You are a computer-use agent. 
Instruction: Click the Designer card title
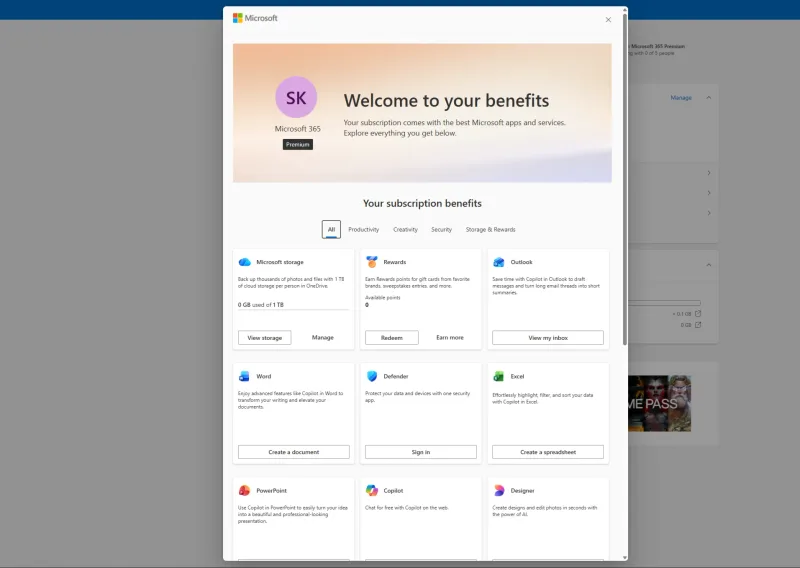(522, 490)
